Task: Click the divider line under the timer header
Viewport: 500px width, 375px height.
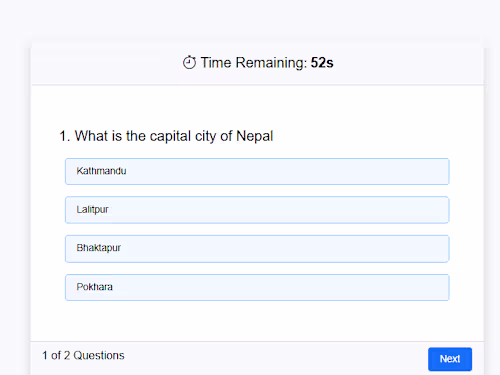Action: (x=257, y=84)
